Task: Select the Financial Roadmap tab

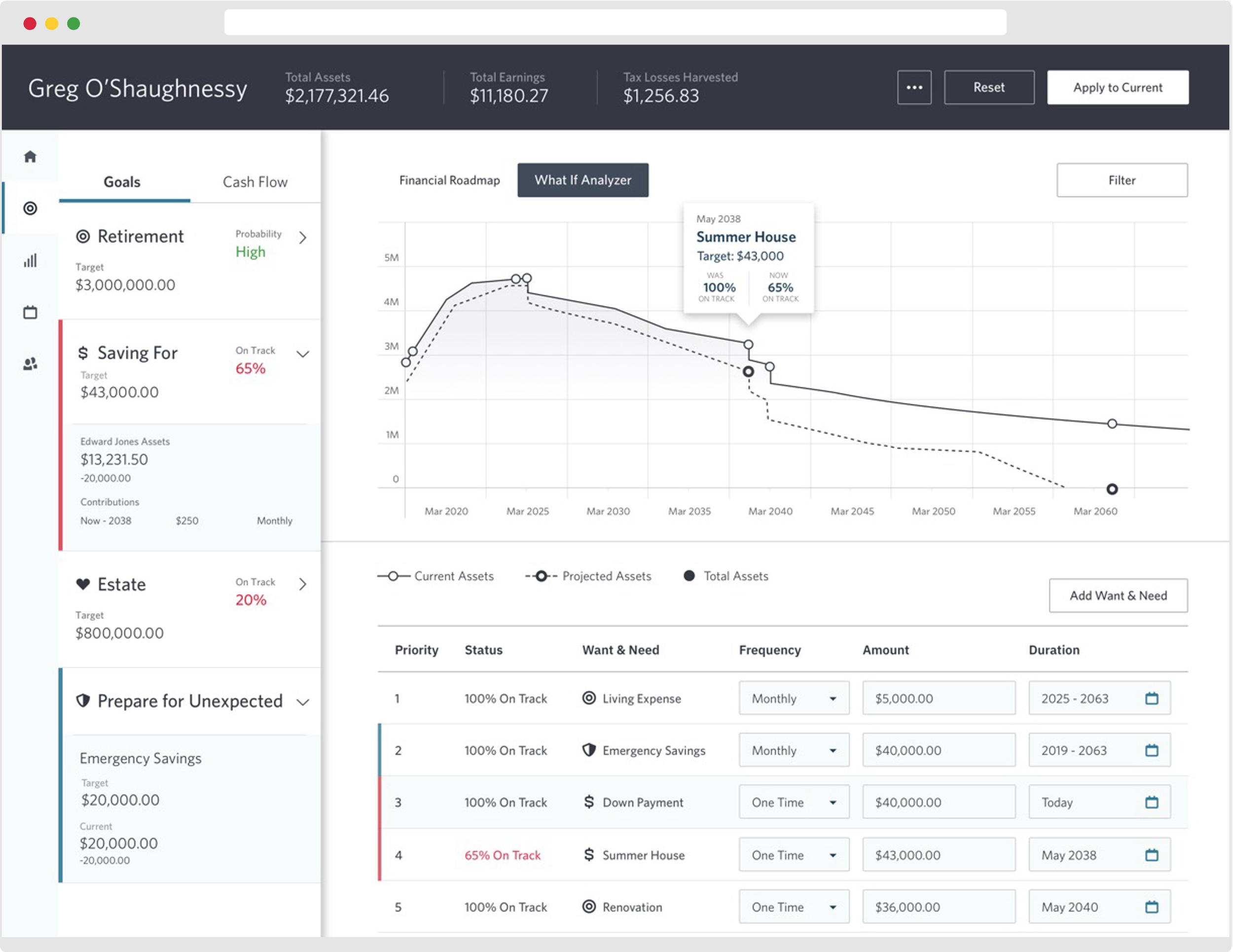Action: [449, 180]
